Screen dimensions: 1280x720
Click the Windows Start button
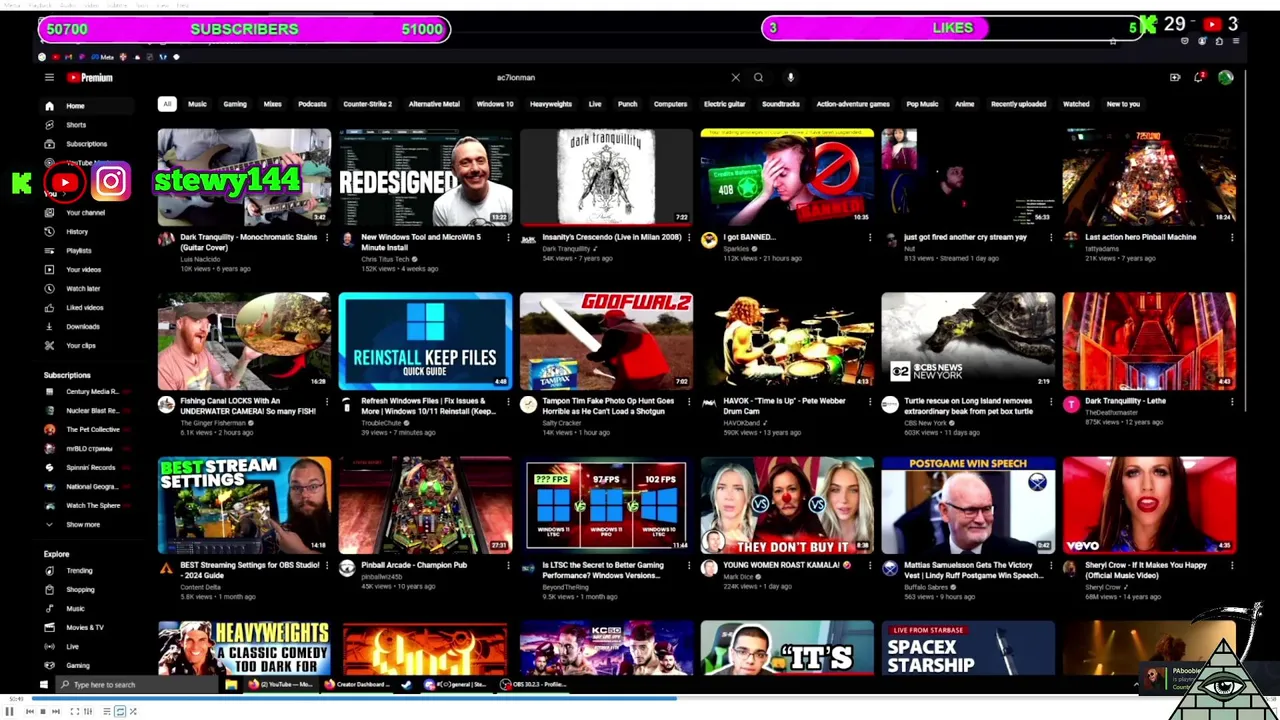coord(43,685)
